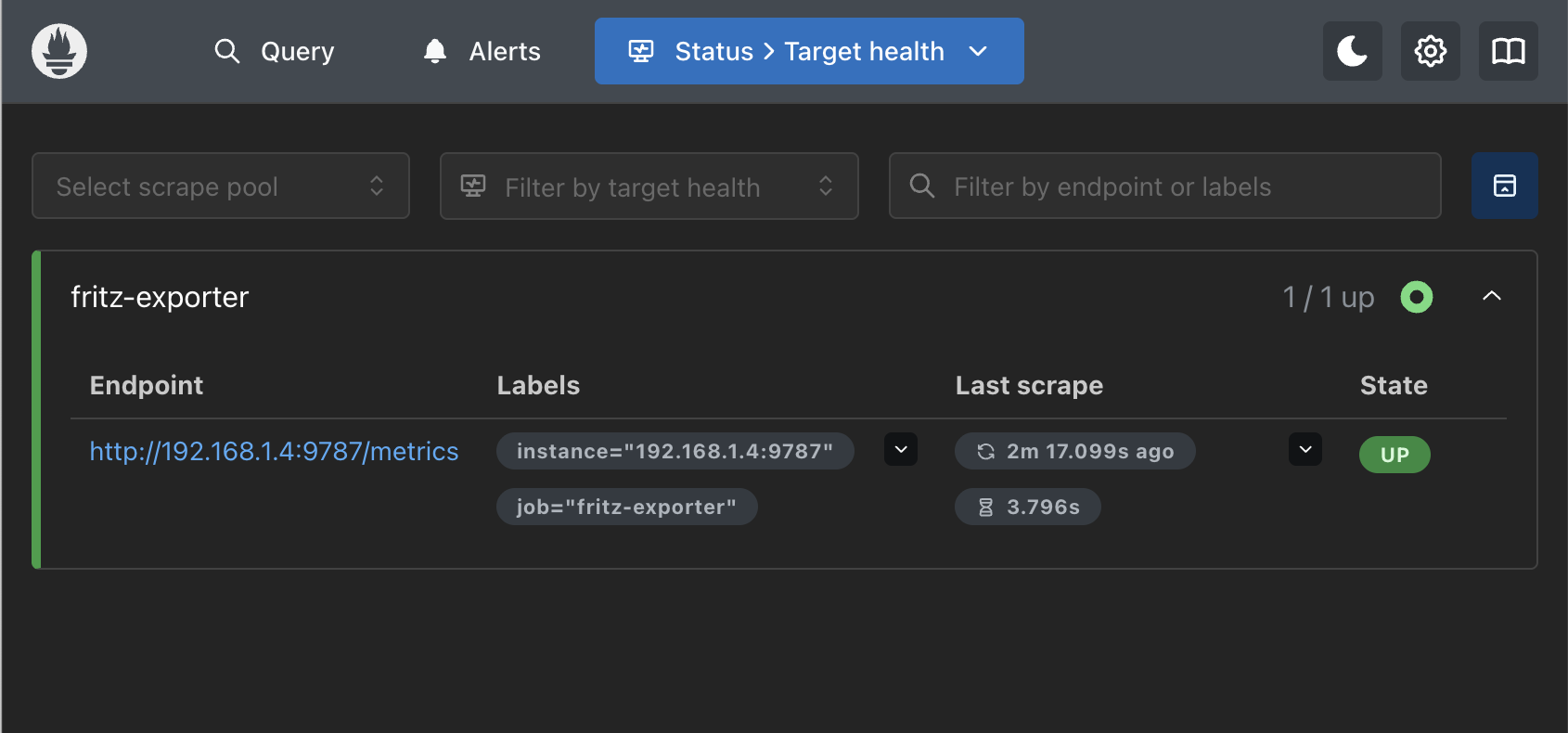Viewport: 1568px width, 733px height.
Task: Click the collapse-all pools panel icon button
Action: 1504,186
